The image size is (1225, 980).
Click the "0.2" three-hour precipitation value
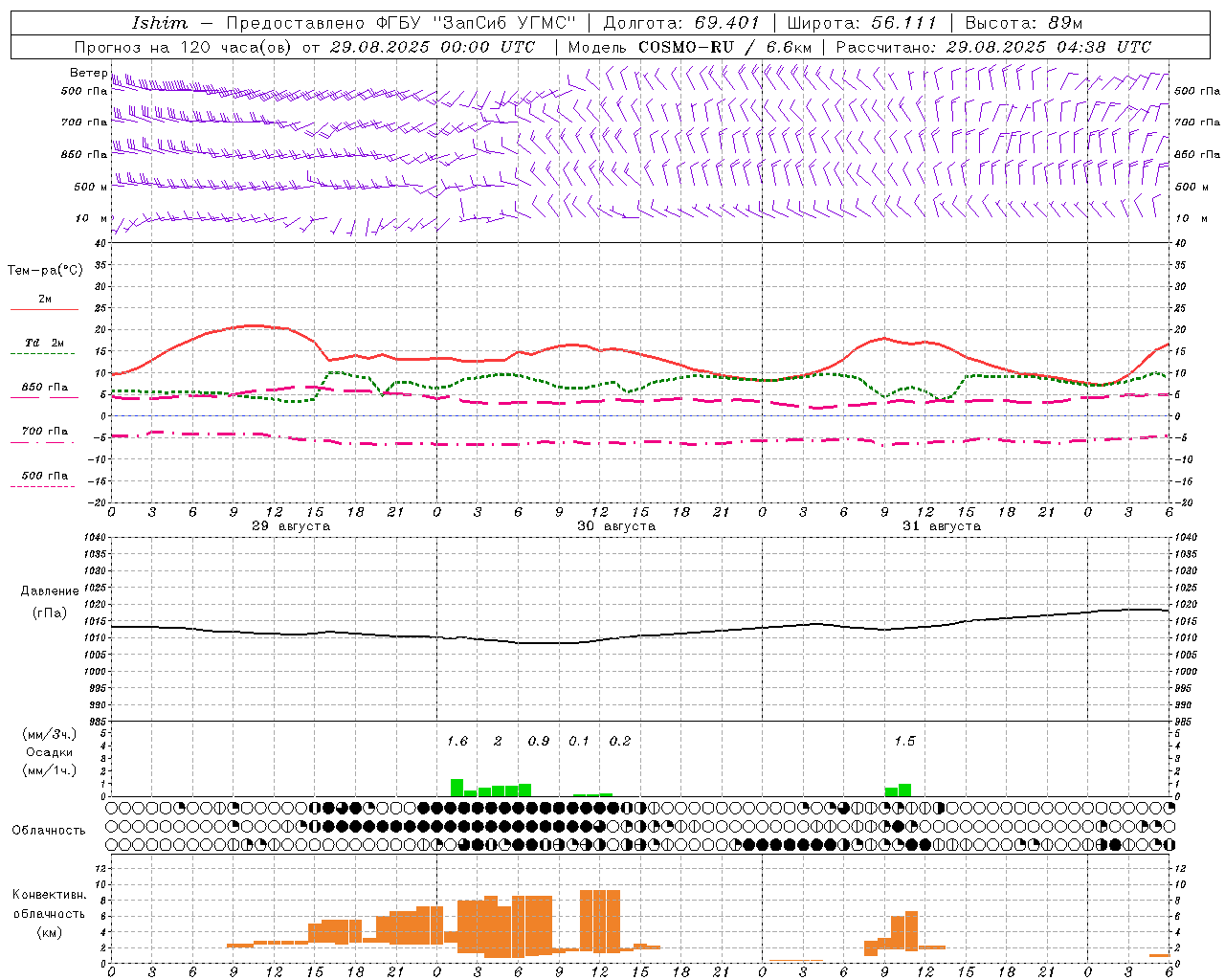pos(620,742)
